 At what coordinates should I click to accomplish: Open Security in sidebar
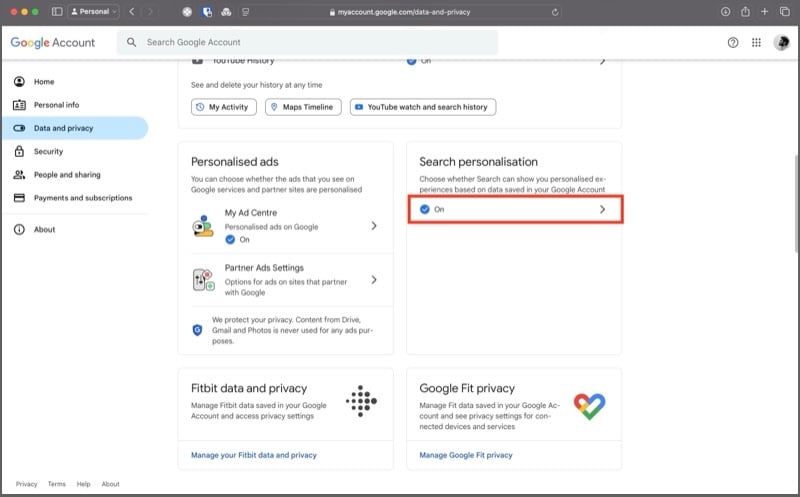tap(75, 152)
